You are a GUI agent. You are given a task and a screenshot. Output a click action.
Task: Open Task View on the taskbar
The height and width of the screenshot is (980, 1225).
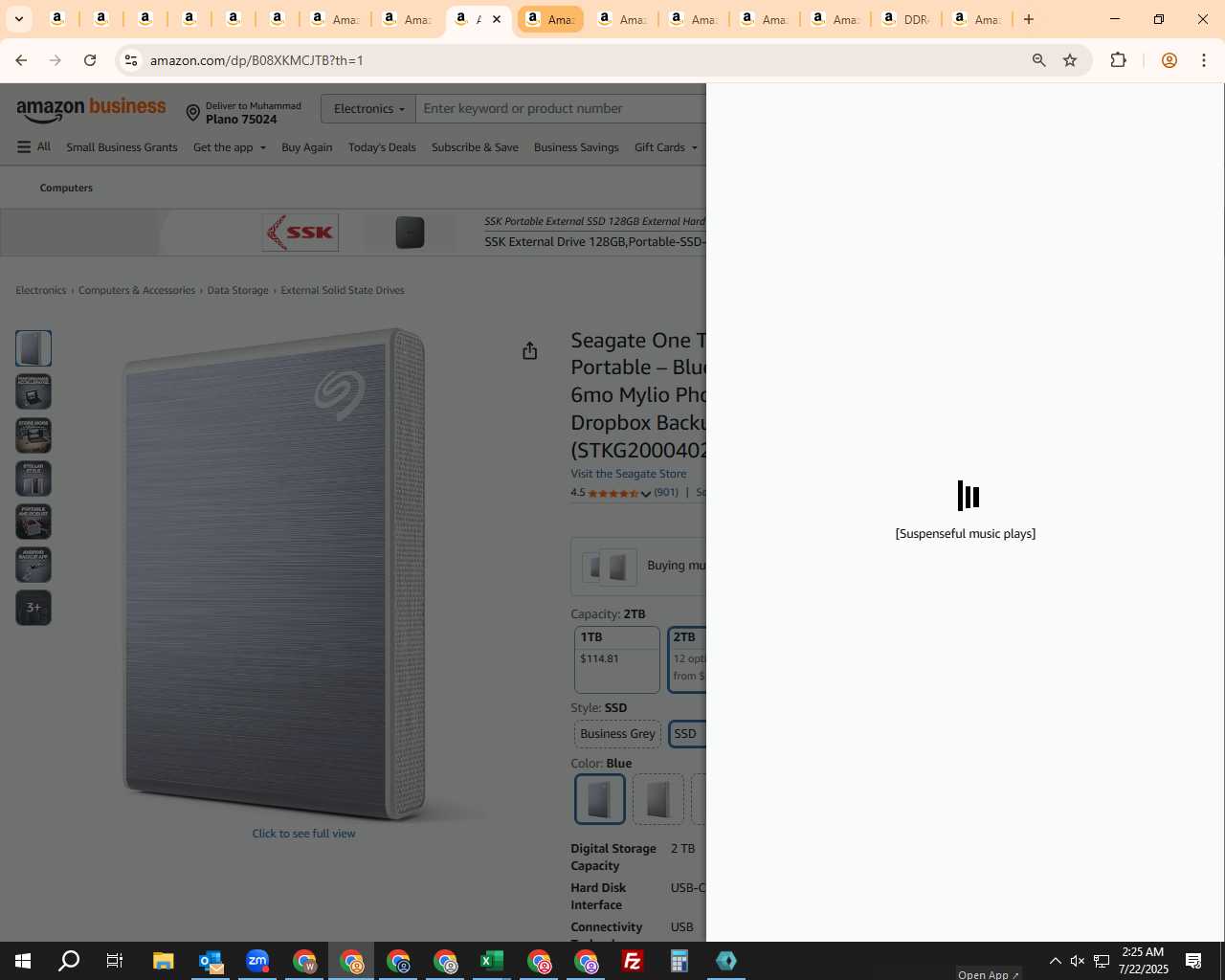click(115, 961)
